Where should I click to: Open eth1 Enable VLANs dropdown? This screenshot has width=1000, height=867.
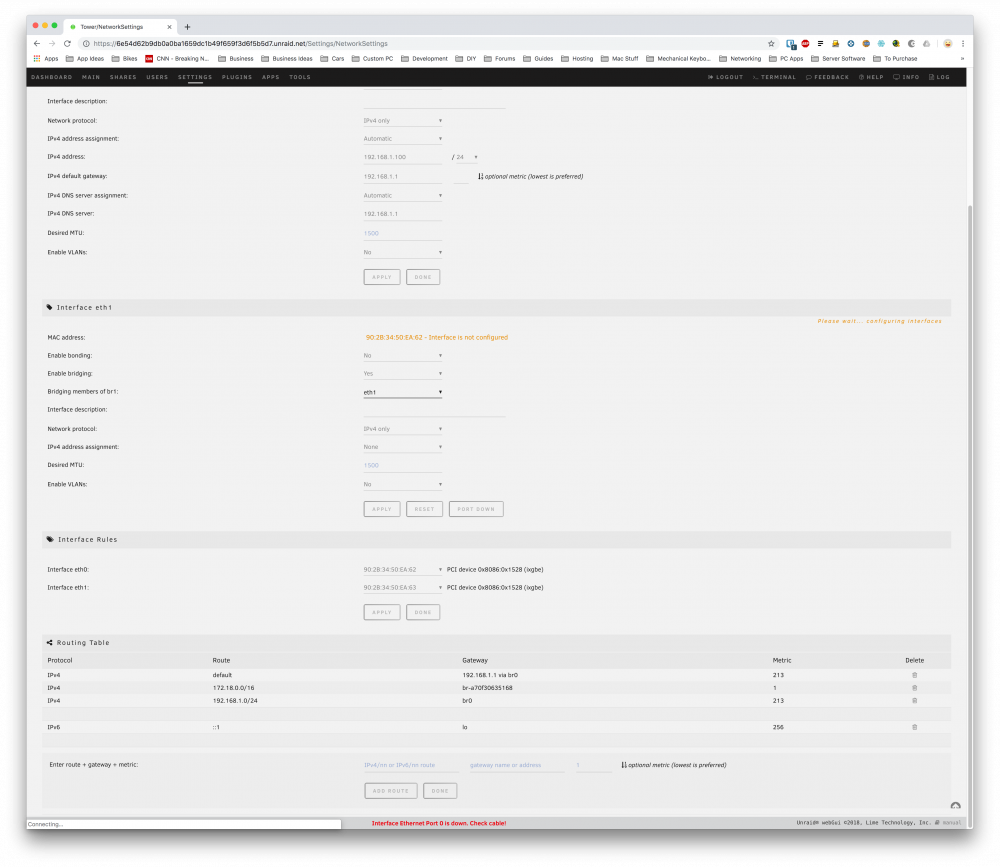pyautogui.click(x=402, y=484)
